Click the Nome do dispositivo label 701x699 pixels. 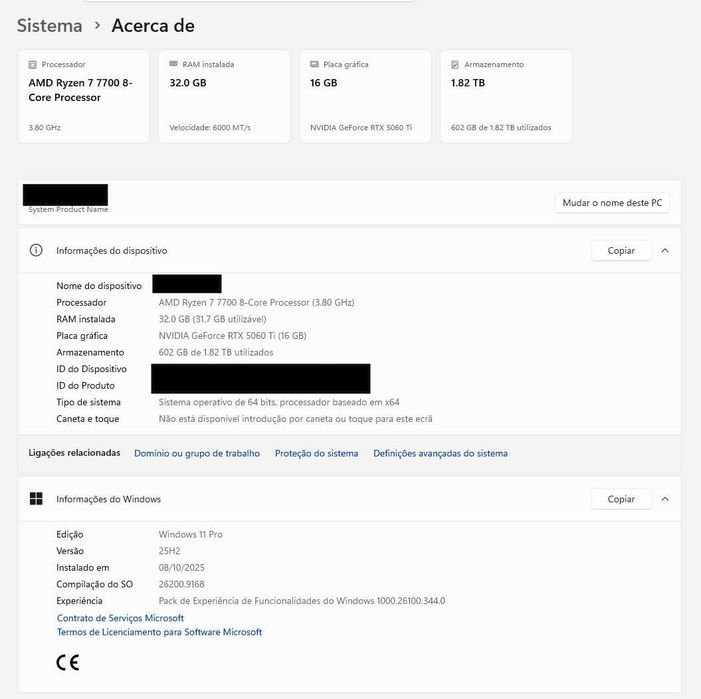(99, 286)
